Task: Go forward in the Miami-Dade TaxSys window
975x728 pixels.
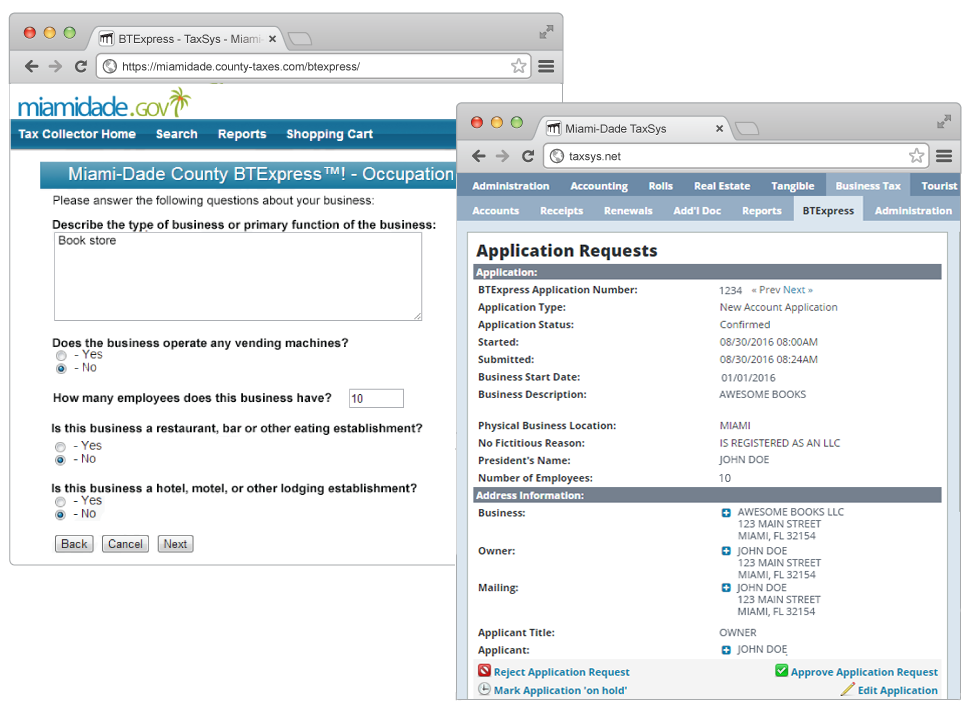Action: click(x=502, y=156)
